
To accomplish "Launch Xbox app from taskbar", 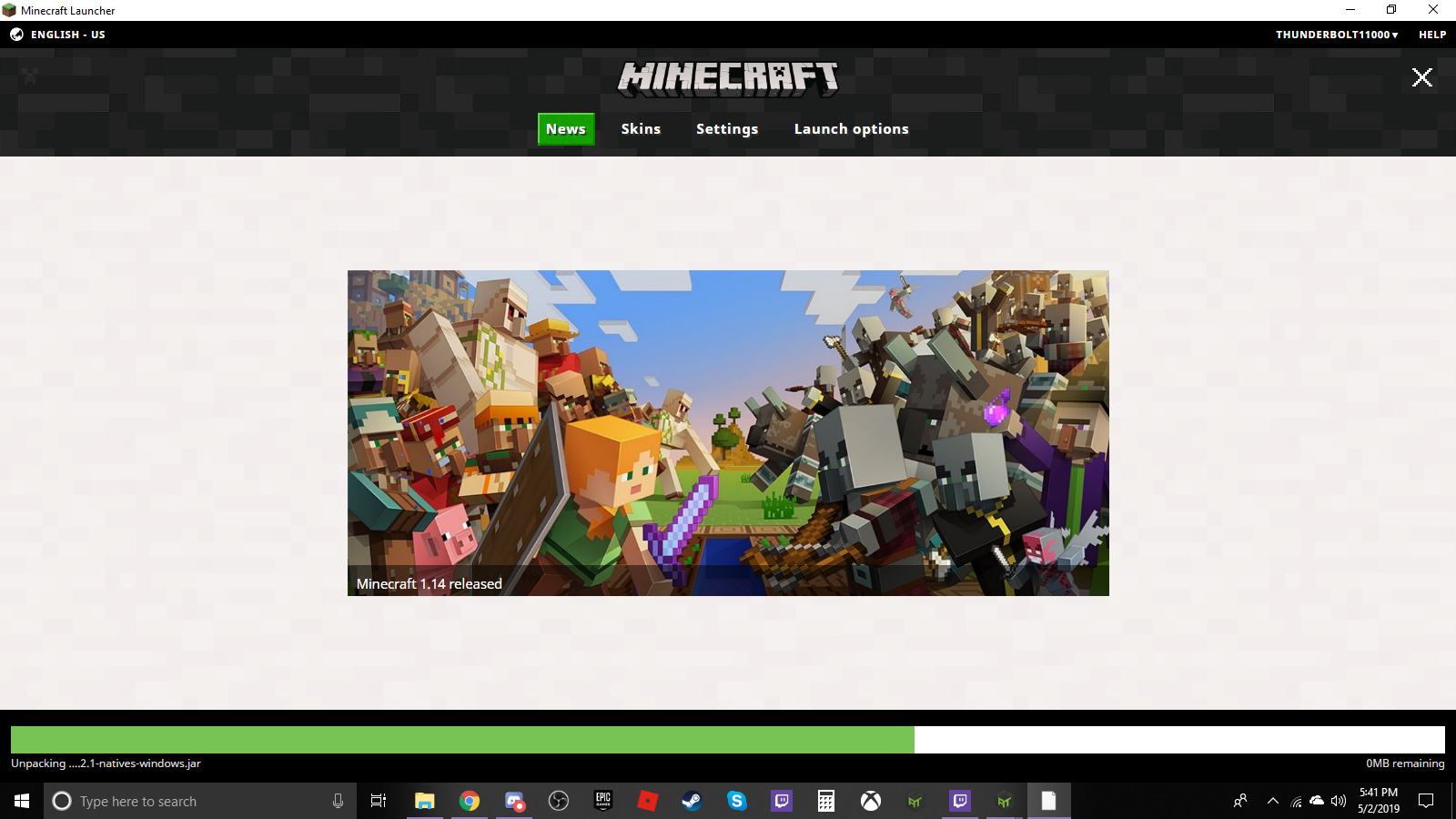I will (x=871, y=801).
